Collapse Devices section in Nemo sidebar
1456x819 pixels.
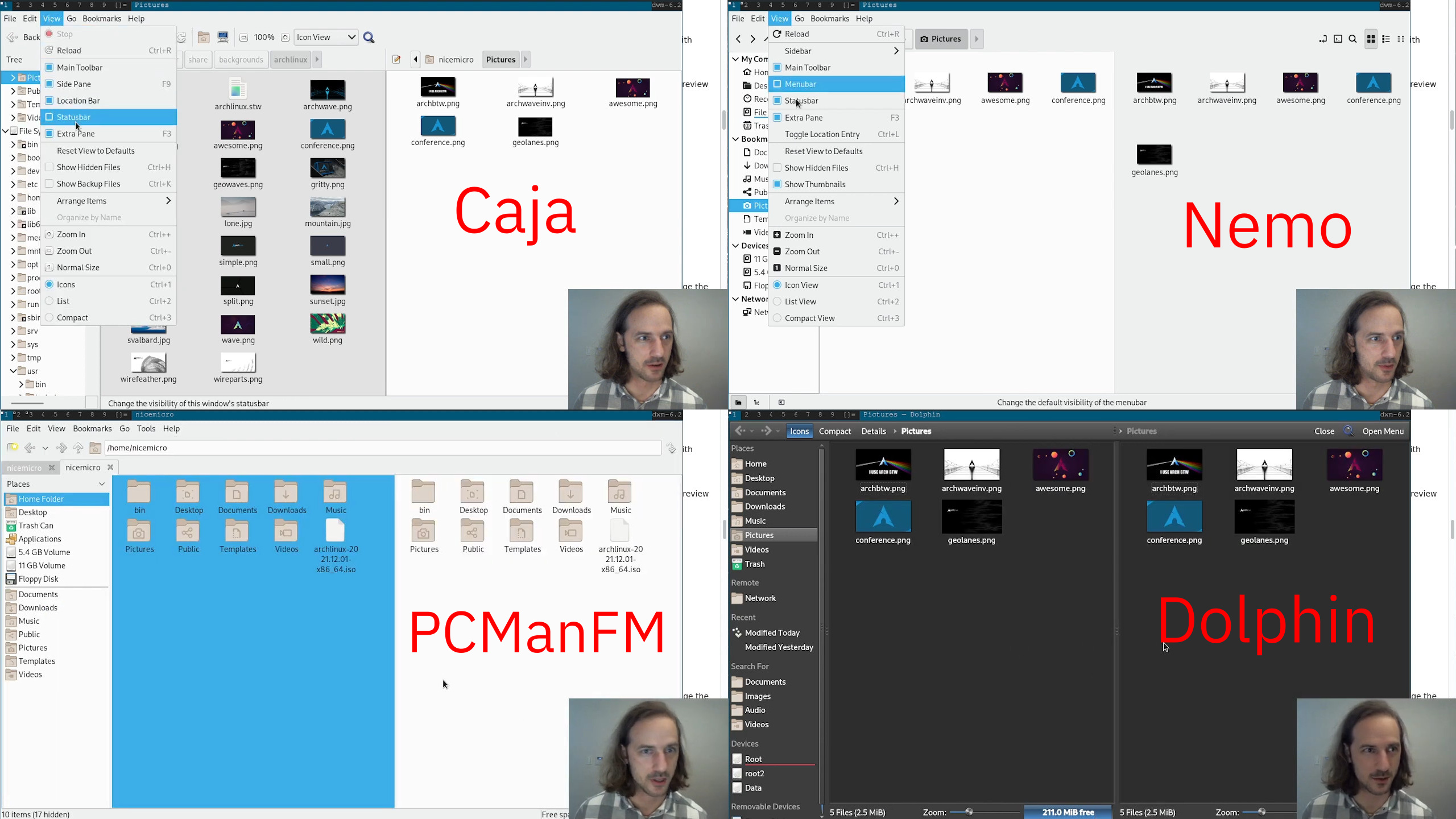click(735, 246)
